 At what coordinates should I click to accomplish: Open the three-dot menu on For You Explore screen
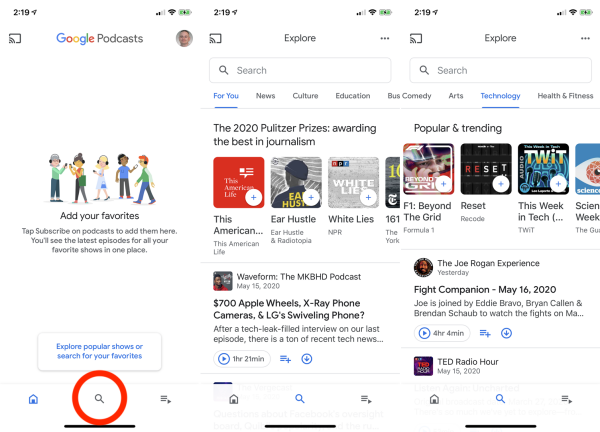tap(385, 38)
